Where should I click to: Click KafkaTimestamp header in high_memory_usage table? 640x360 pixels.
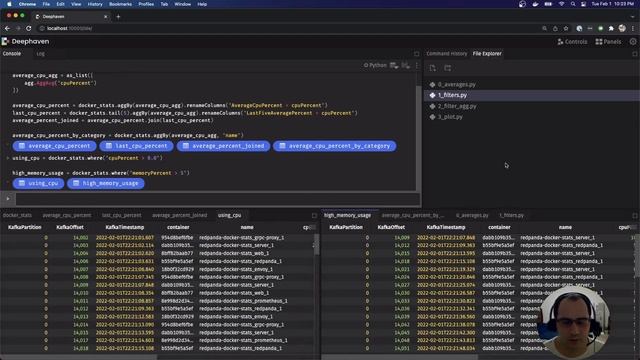(446, 227)
